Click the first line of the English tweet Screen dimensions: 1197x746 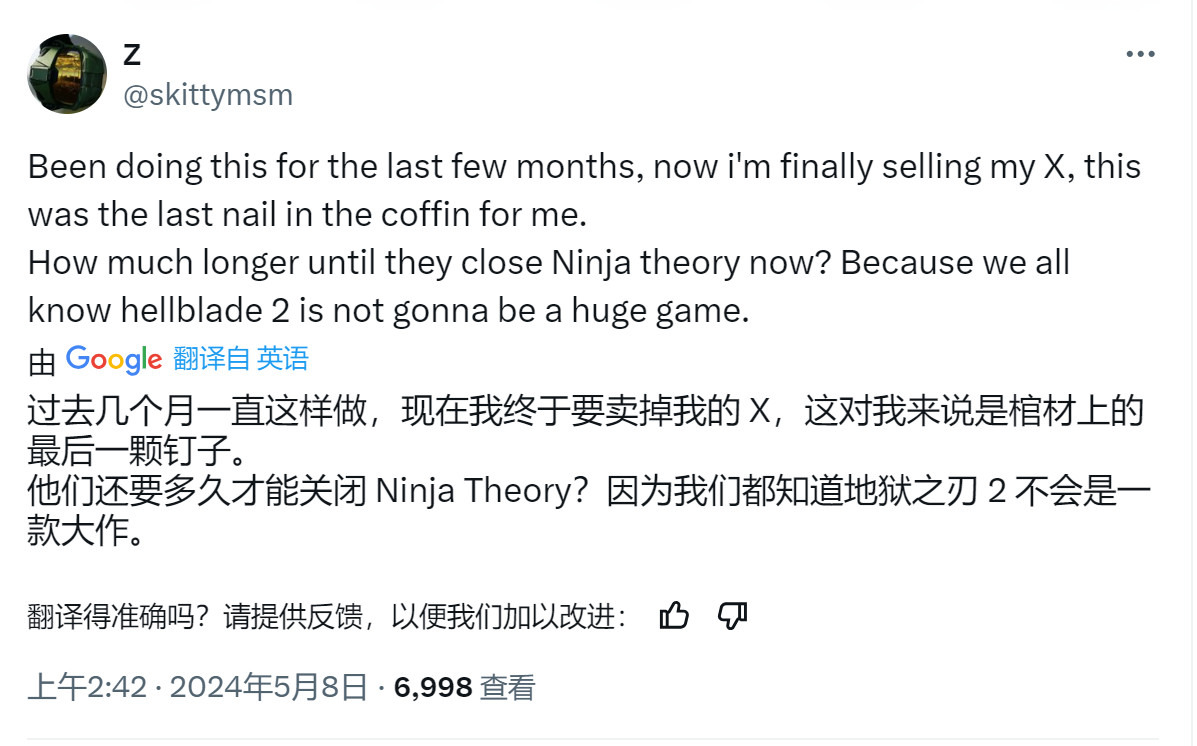(584, 167)
